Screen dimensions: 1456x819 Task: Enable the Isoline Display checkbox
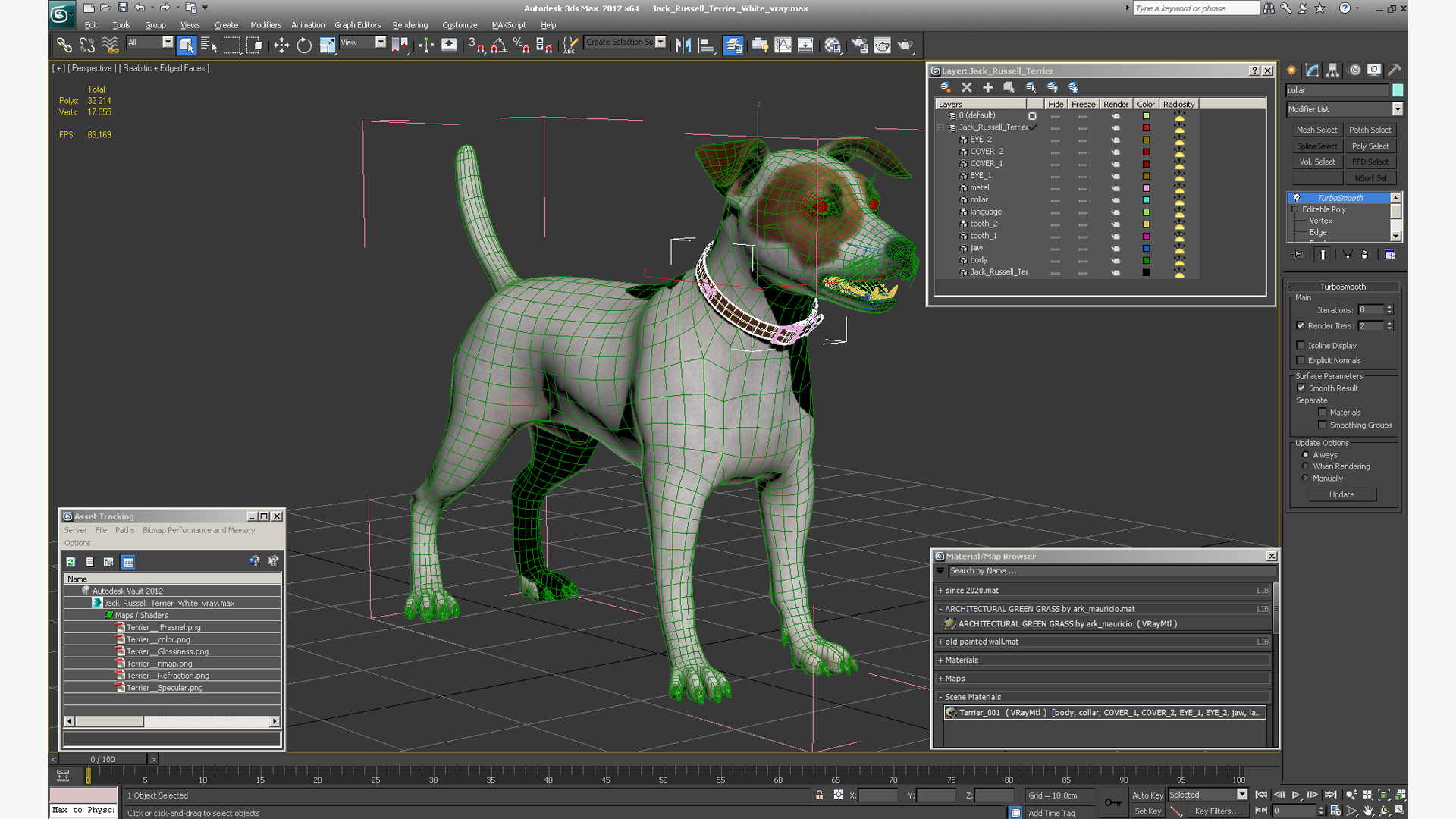pos(1301,345)
